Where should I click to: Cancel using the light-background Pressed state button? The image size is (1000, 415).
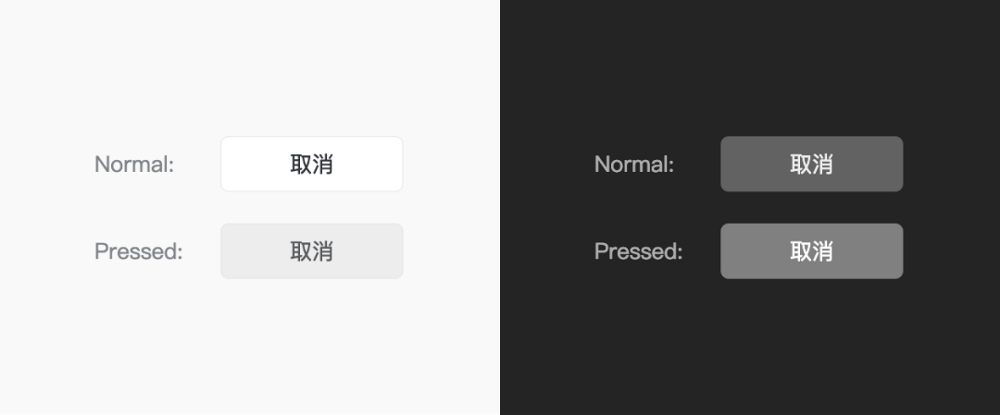point(311,251)
